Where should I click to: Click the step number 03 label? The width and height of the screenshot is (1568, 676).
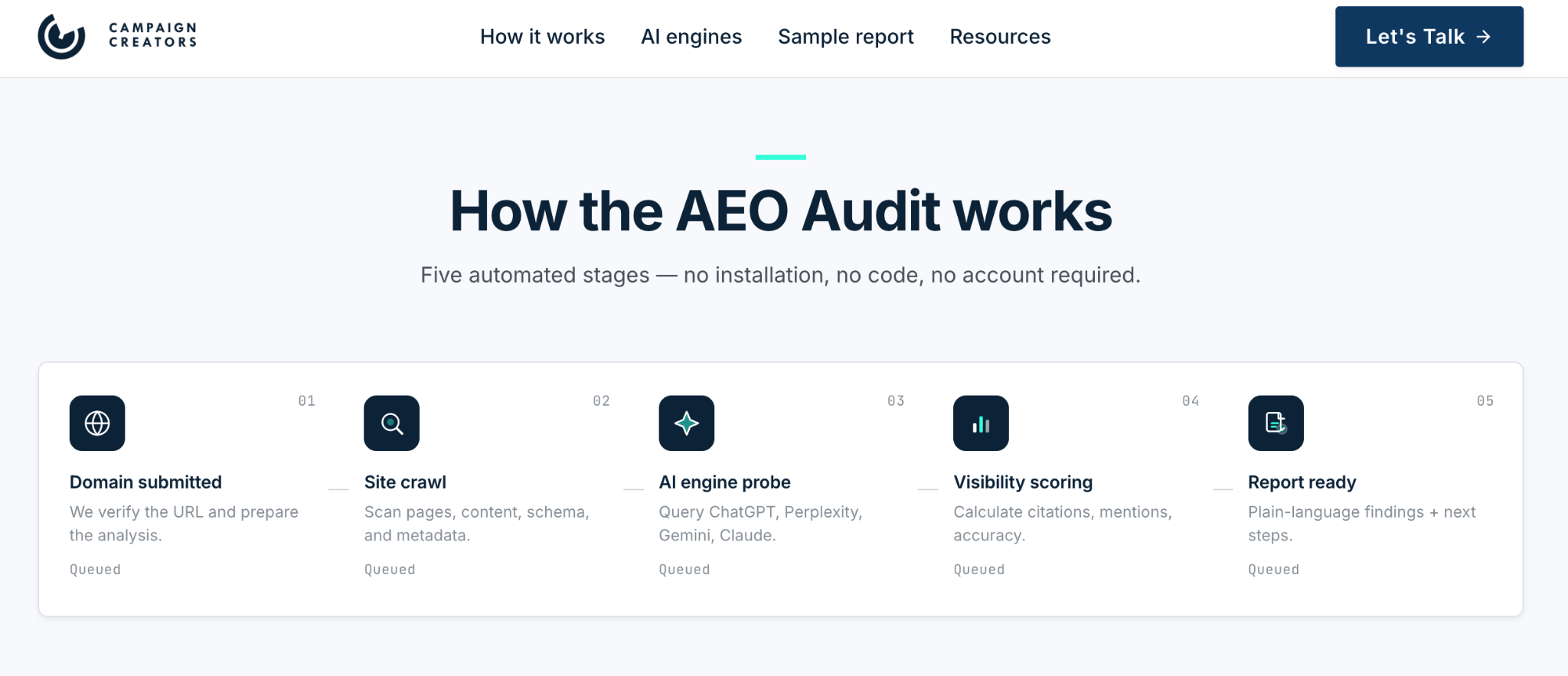896,401
